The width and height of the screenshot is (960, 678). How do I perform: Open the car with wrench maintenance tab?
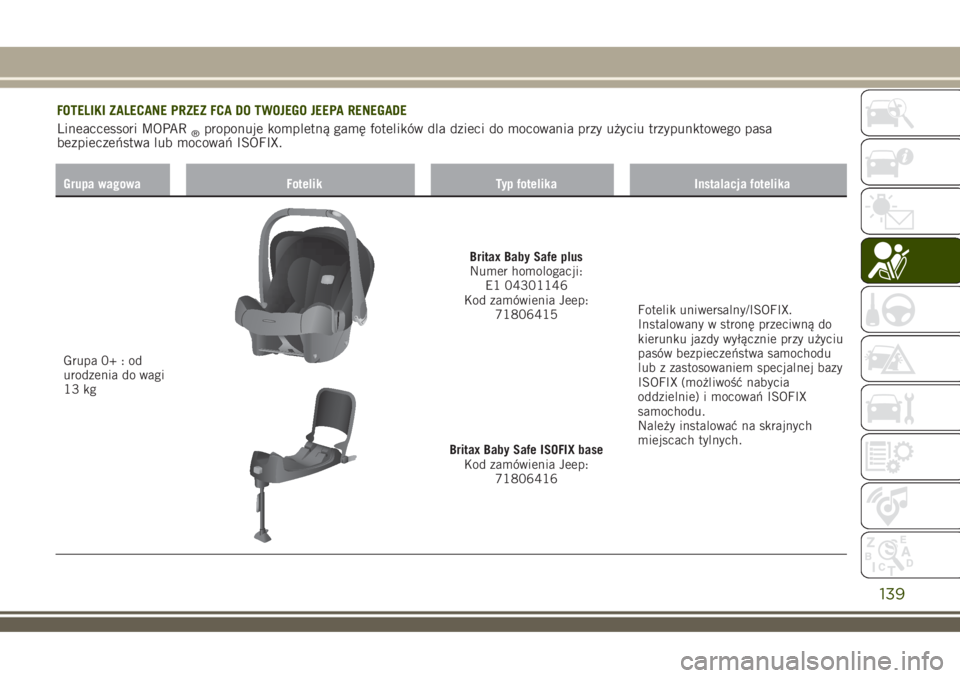[x=910, y=407]
